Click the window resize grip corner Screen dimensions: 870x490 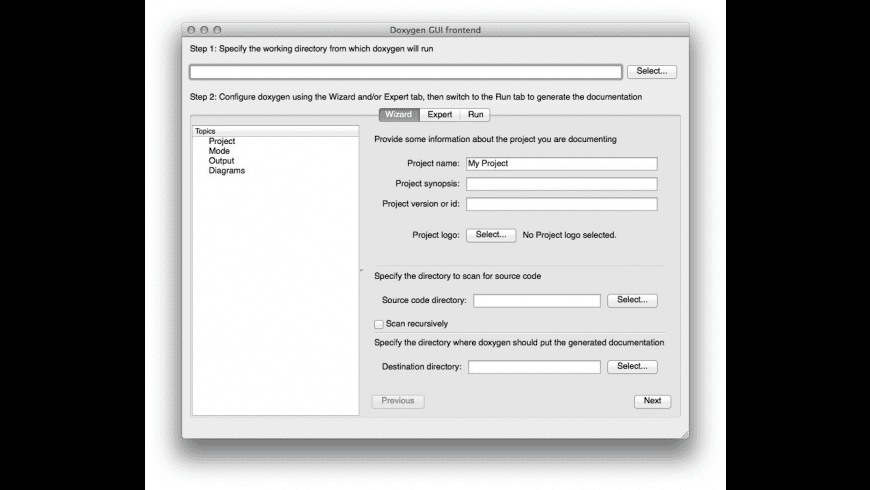(685, 435)
